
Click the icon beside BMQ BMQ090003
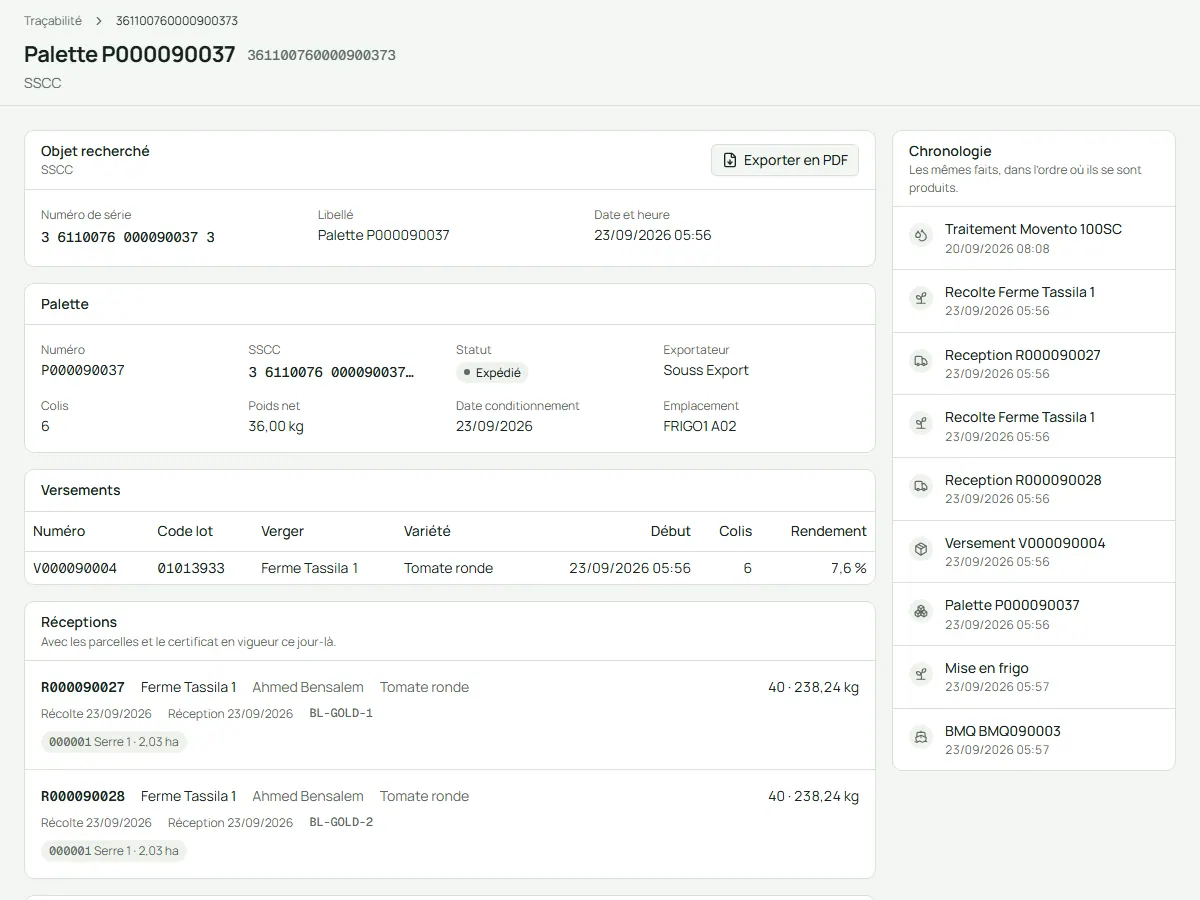coord(921,737)
